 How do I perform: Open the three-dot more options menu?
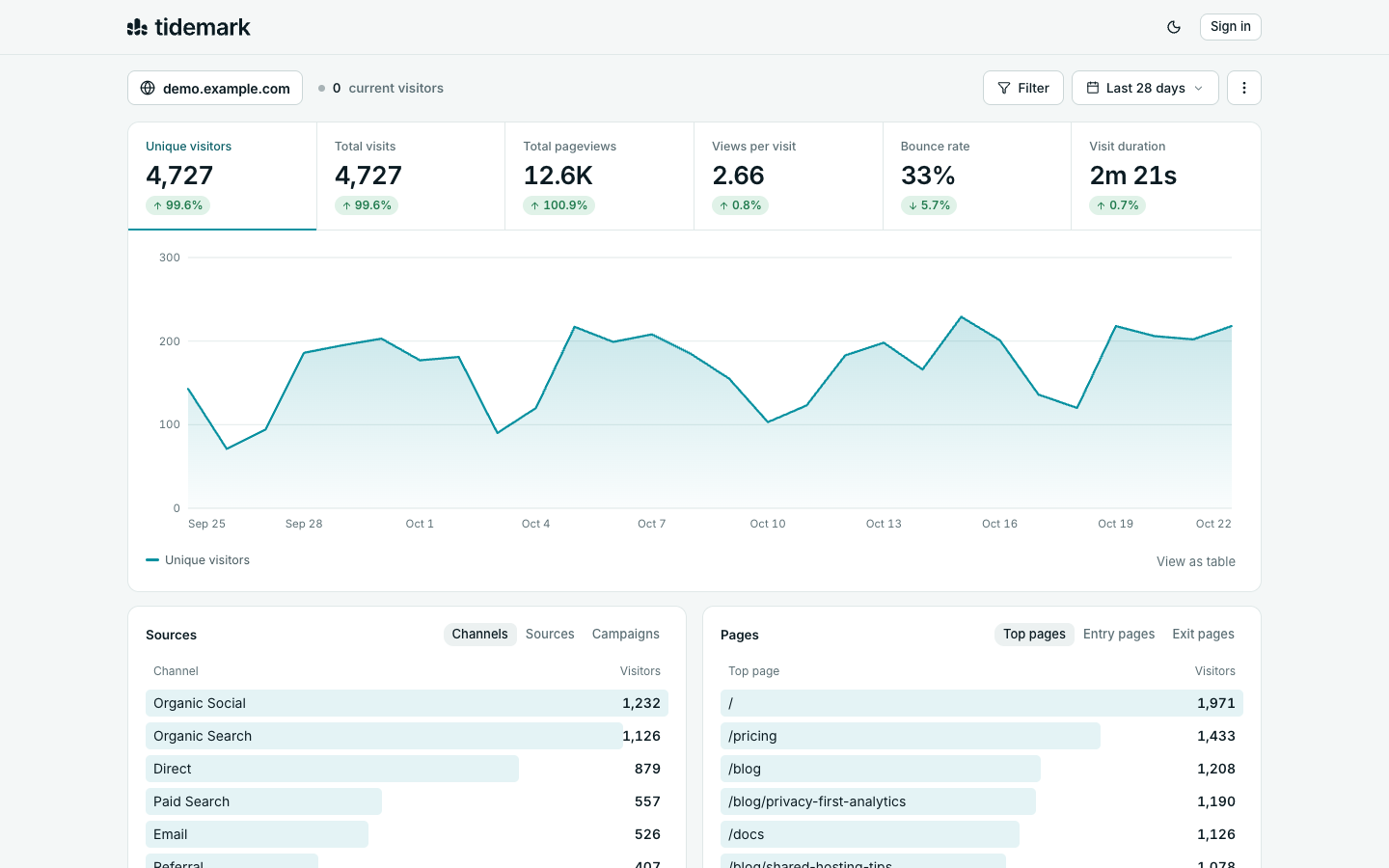tap(1244, 88)
